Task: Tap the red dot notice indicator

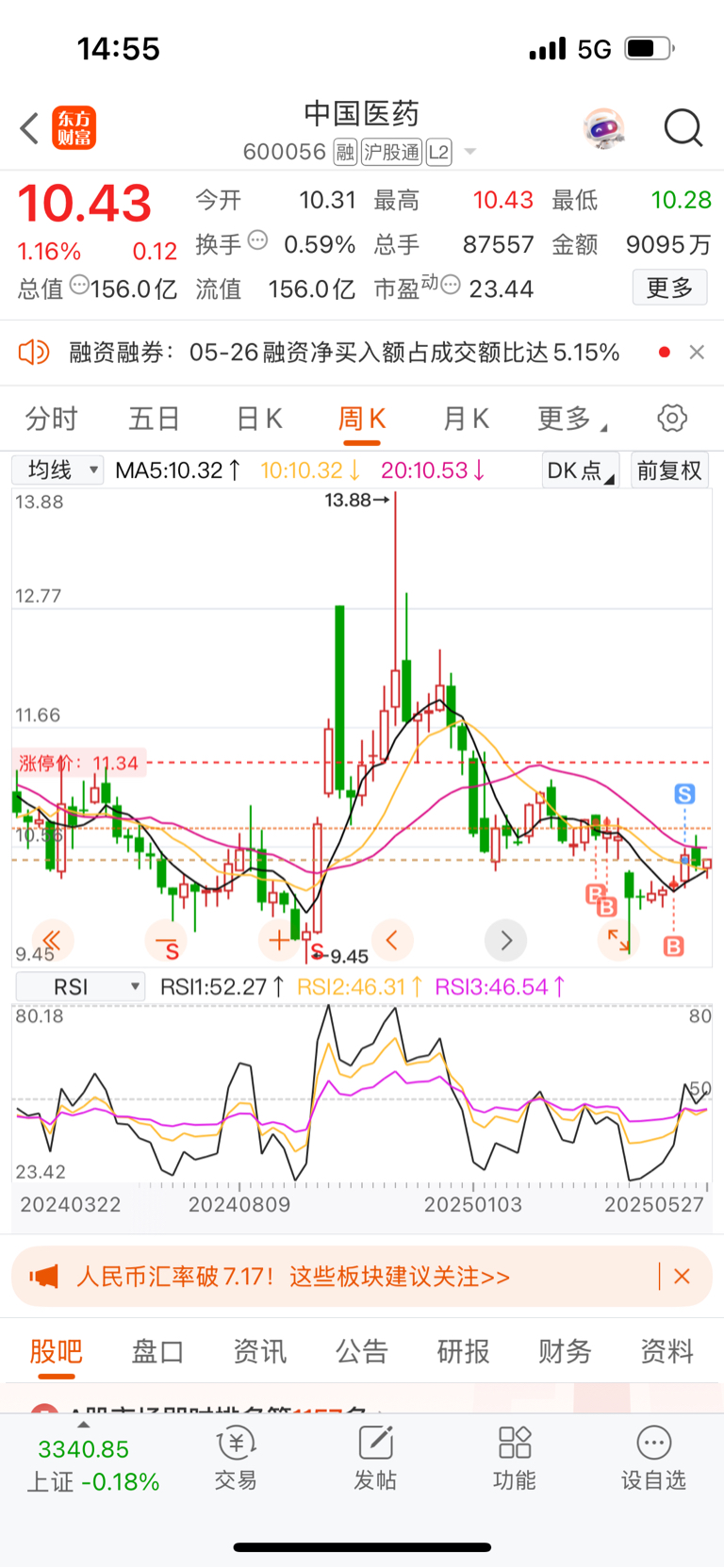Action: pos(665,352)
